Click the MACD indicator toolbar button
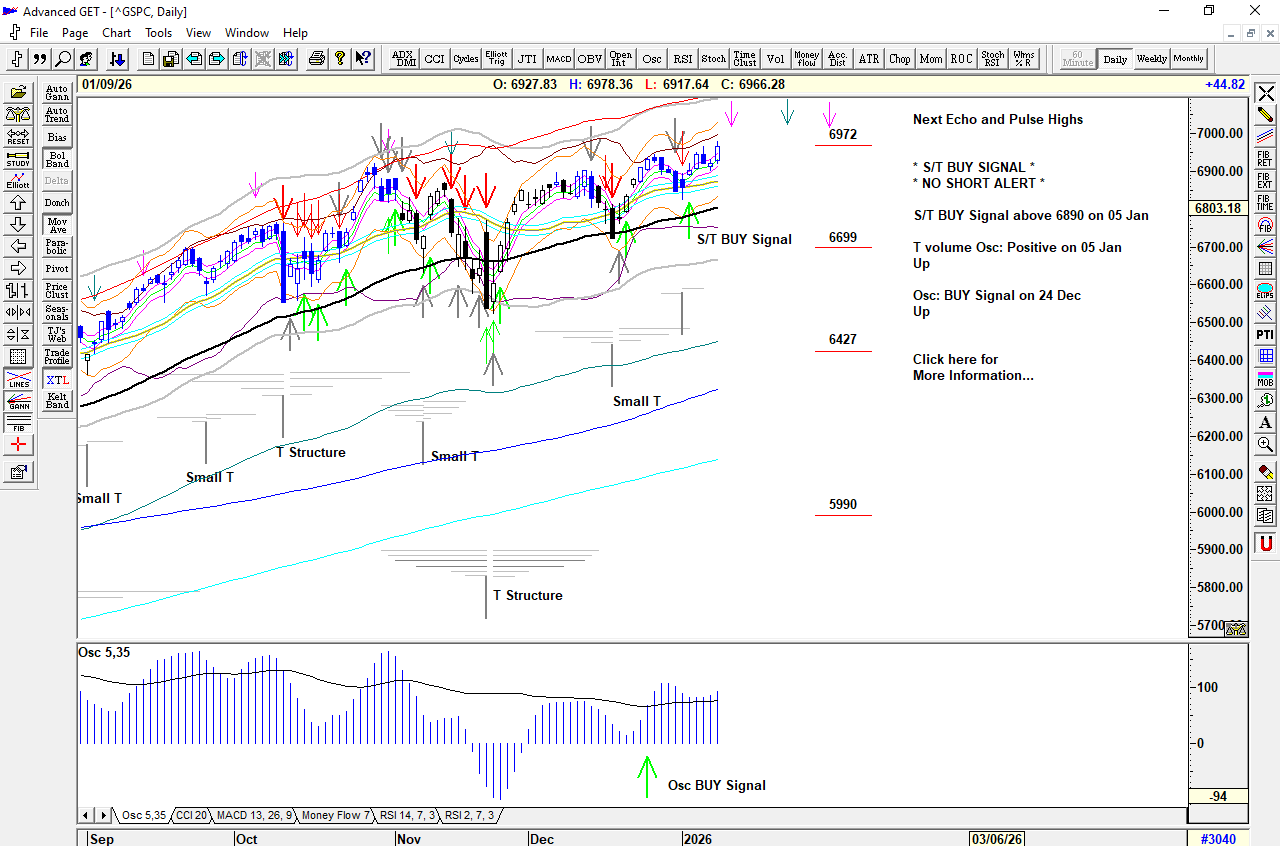The image size is (1280, 846). [x=558, y=59]
